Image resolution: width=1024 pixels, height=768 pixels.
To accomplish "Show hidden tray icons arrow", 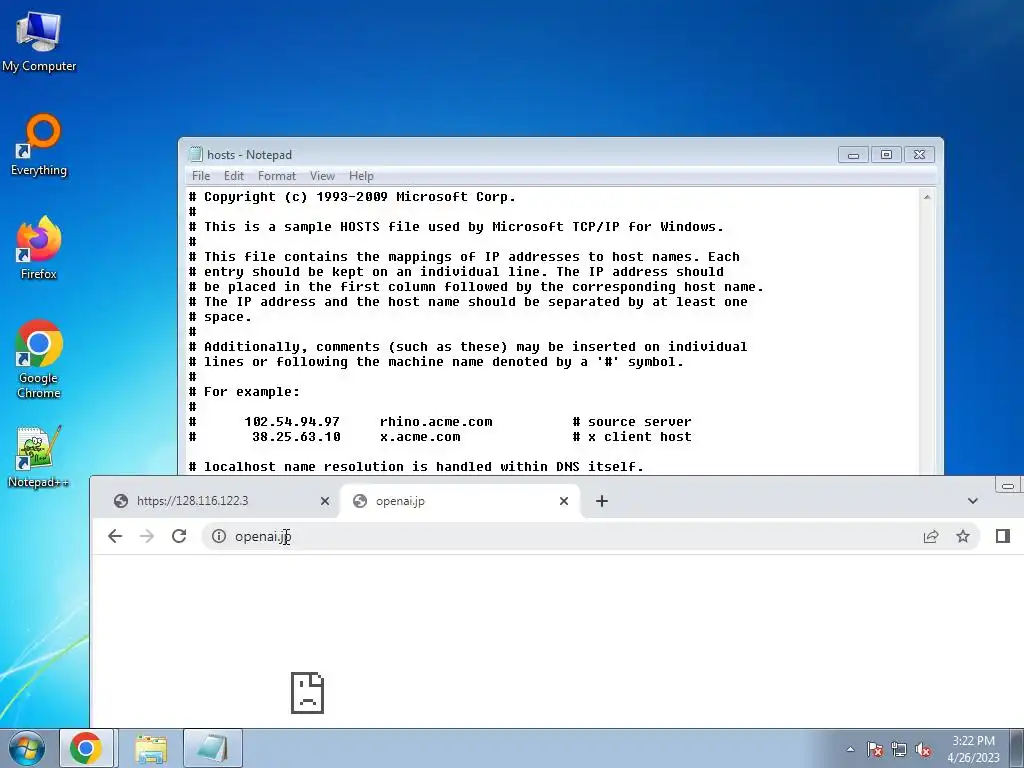I will (850, 749).
